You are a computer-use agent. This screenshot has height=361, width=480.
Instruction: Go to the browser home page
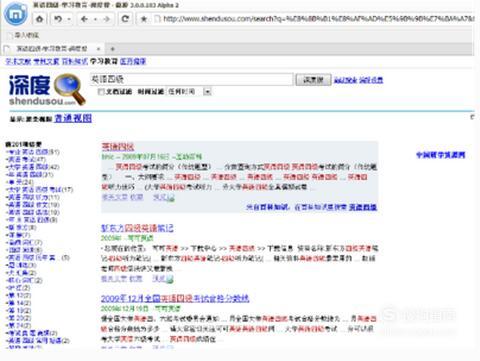pos(40,19)
